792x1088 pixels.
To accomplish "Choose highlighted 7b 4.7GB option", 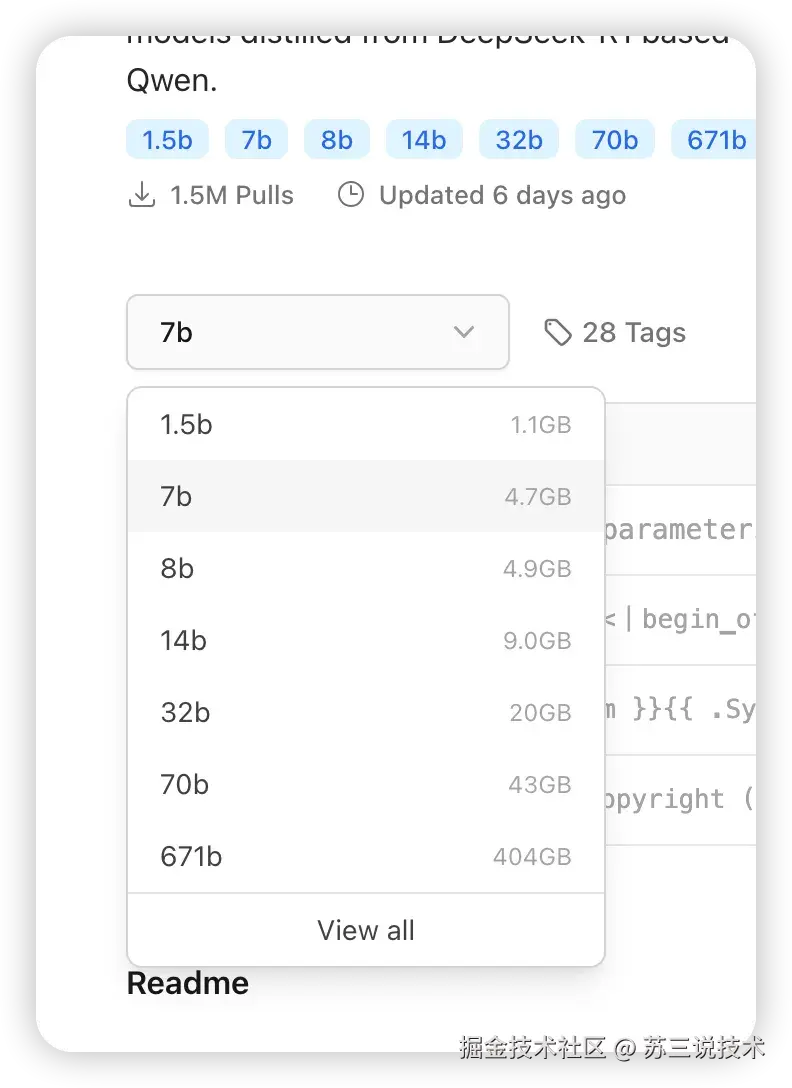I will tap(366, 496).
